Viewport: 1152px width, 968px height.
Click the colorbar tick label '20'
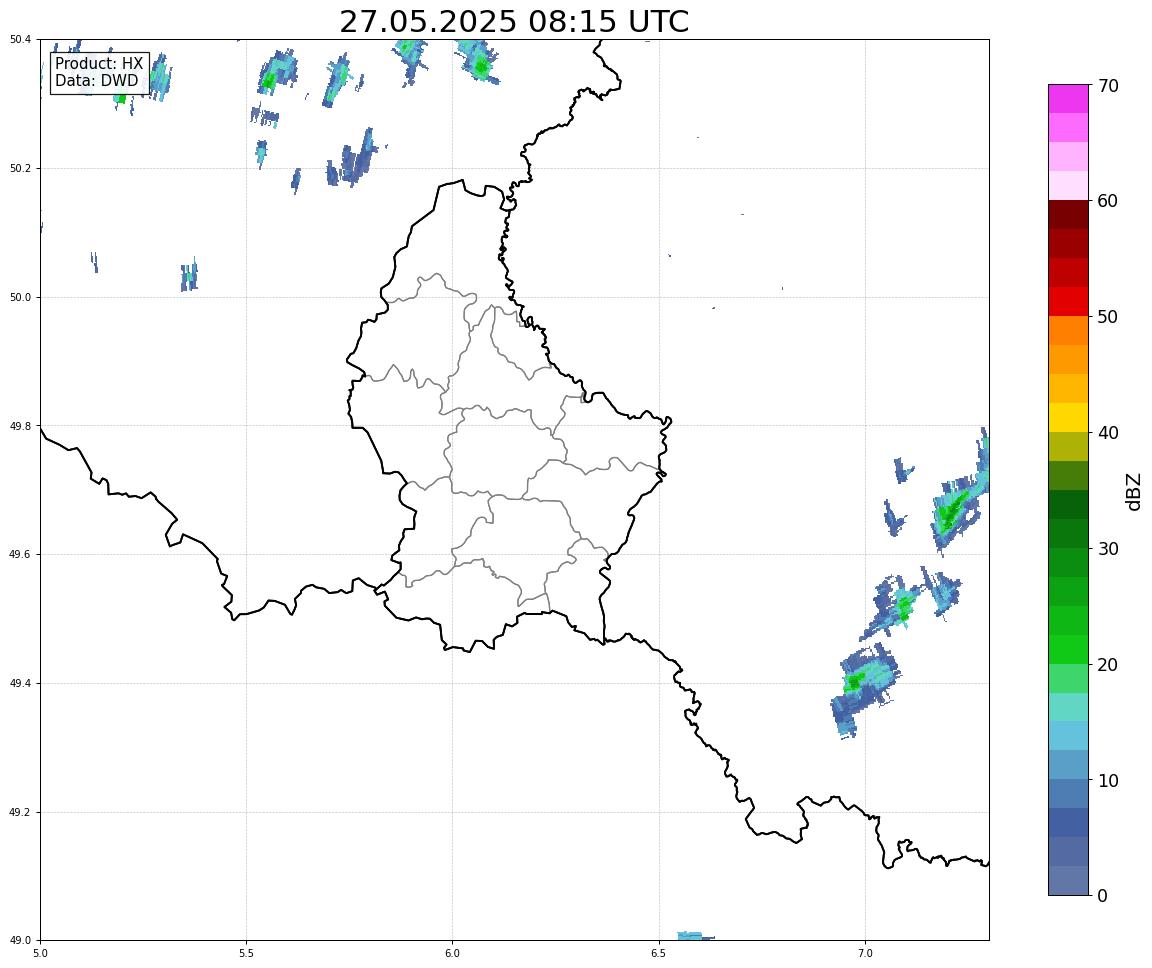point(1108,665)
